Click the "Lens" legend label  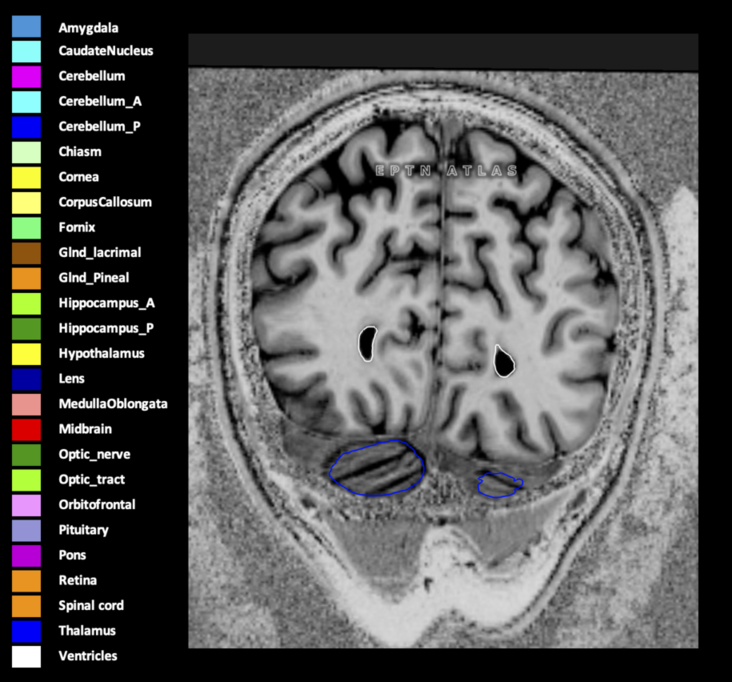[71, 379]
